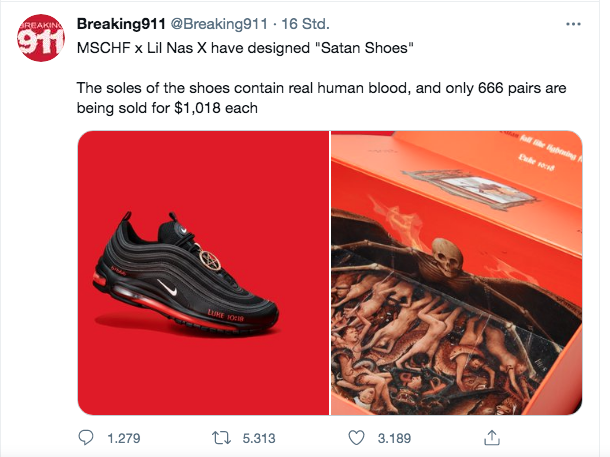Screen dimensions: 610x457
Task: Open the @Breaking911 handle link
Action: 219,24
